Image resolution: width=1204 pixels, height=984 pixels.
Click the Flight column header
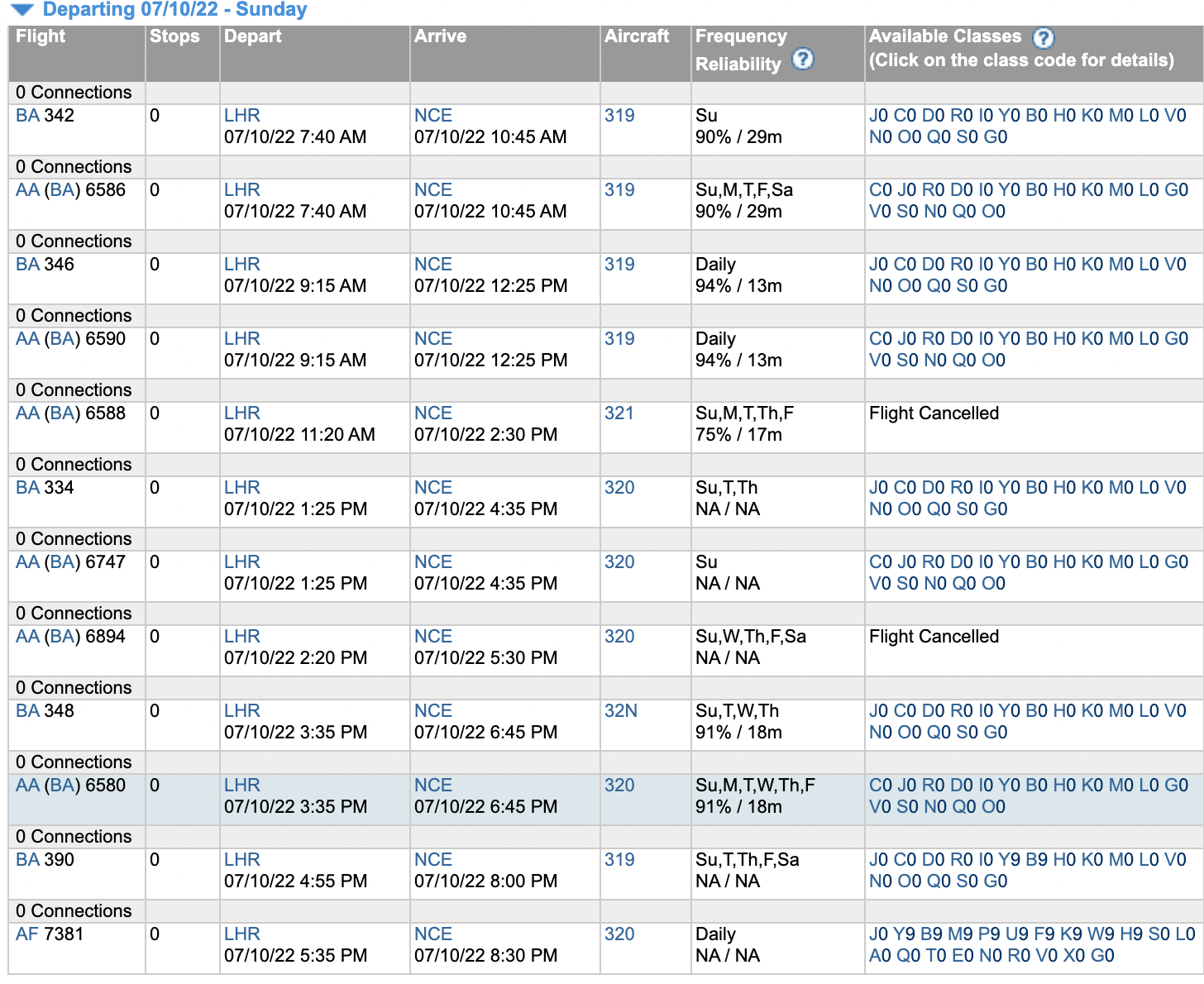41,36
